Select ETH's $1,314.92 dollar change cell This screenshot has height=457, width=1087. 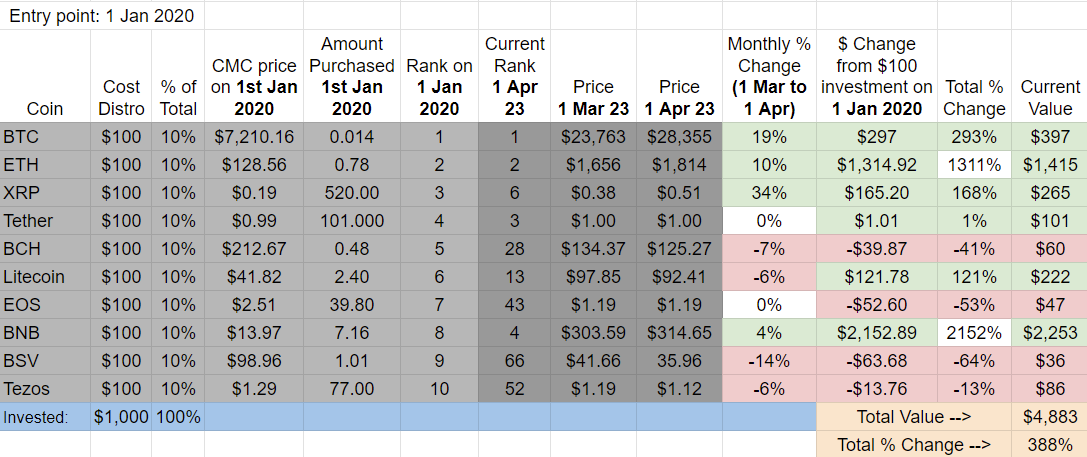[x=876, y=164]
